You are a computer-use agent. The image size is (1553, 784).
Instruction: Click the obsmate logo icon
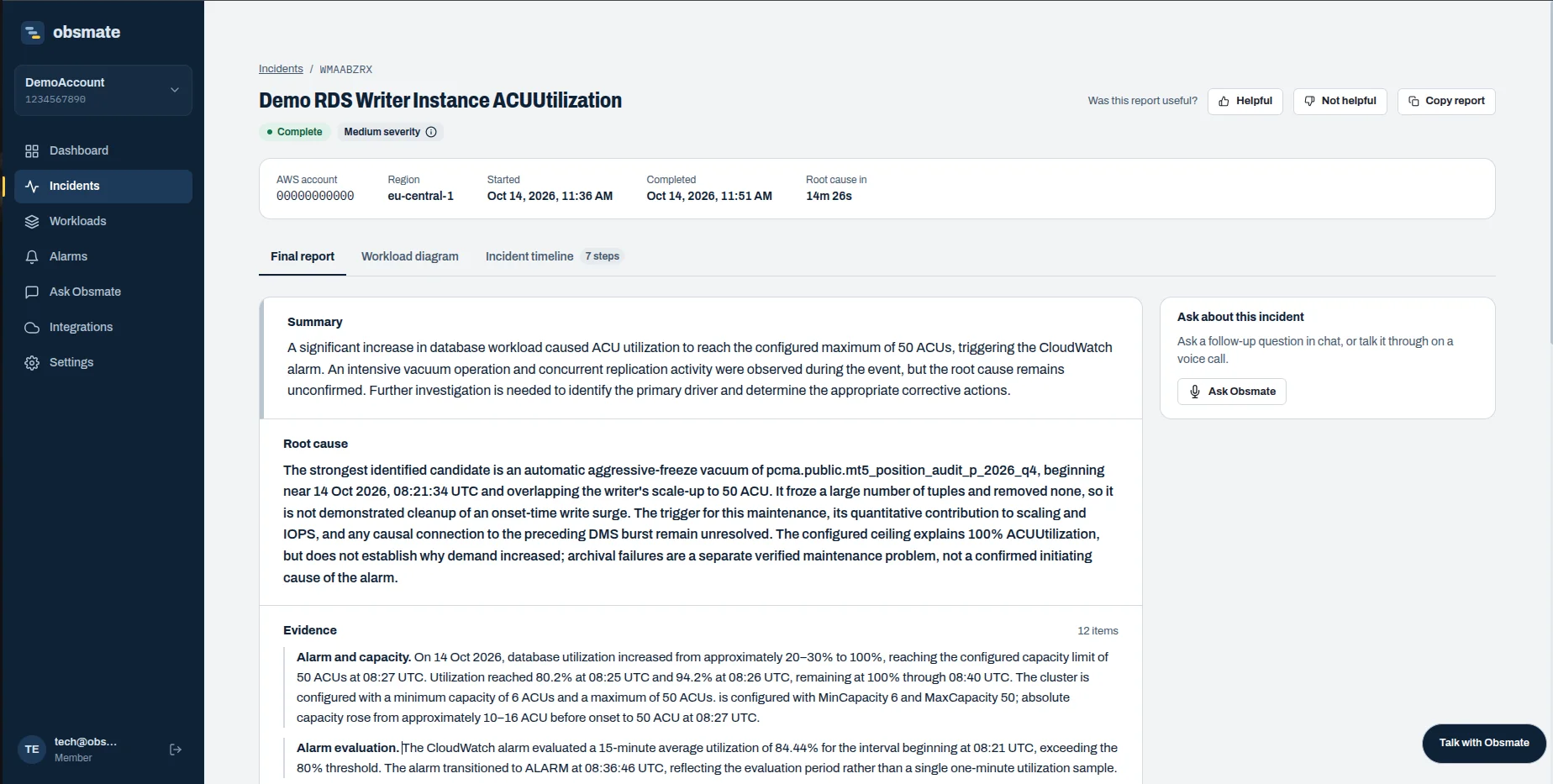[32, 33]
